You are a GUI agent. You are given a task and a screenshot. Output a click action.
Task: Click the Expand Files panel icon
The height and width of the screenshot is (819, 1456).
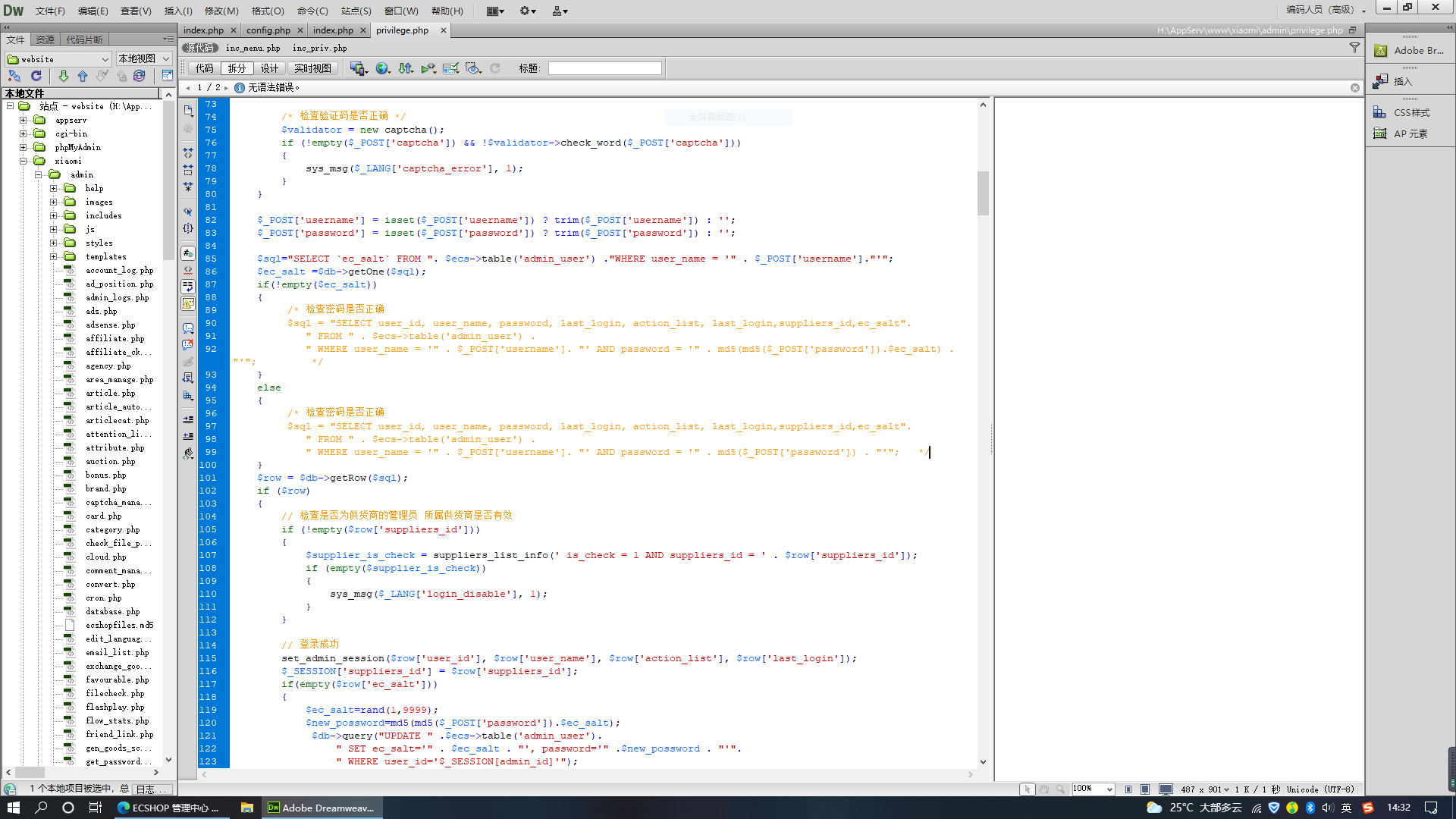(168, 76)
